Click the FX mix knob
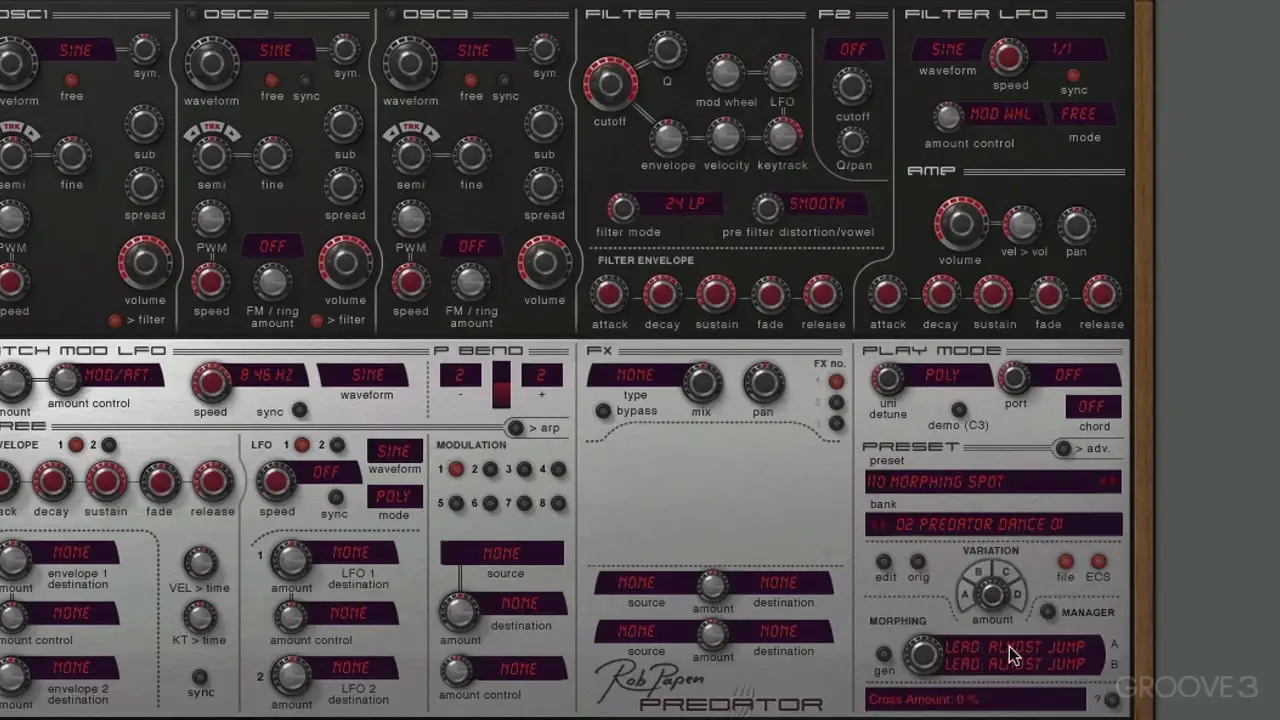This screenshot has width=1280, height=720. coord(702,383)
